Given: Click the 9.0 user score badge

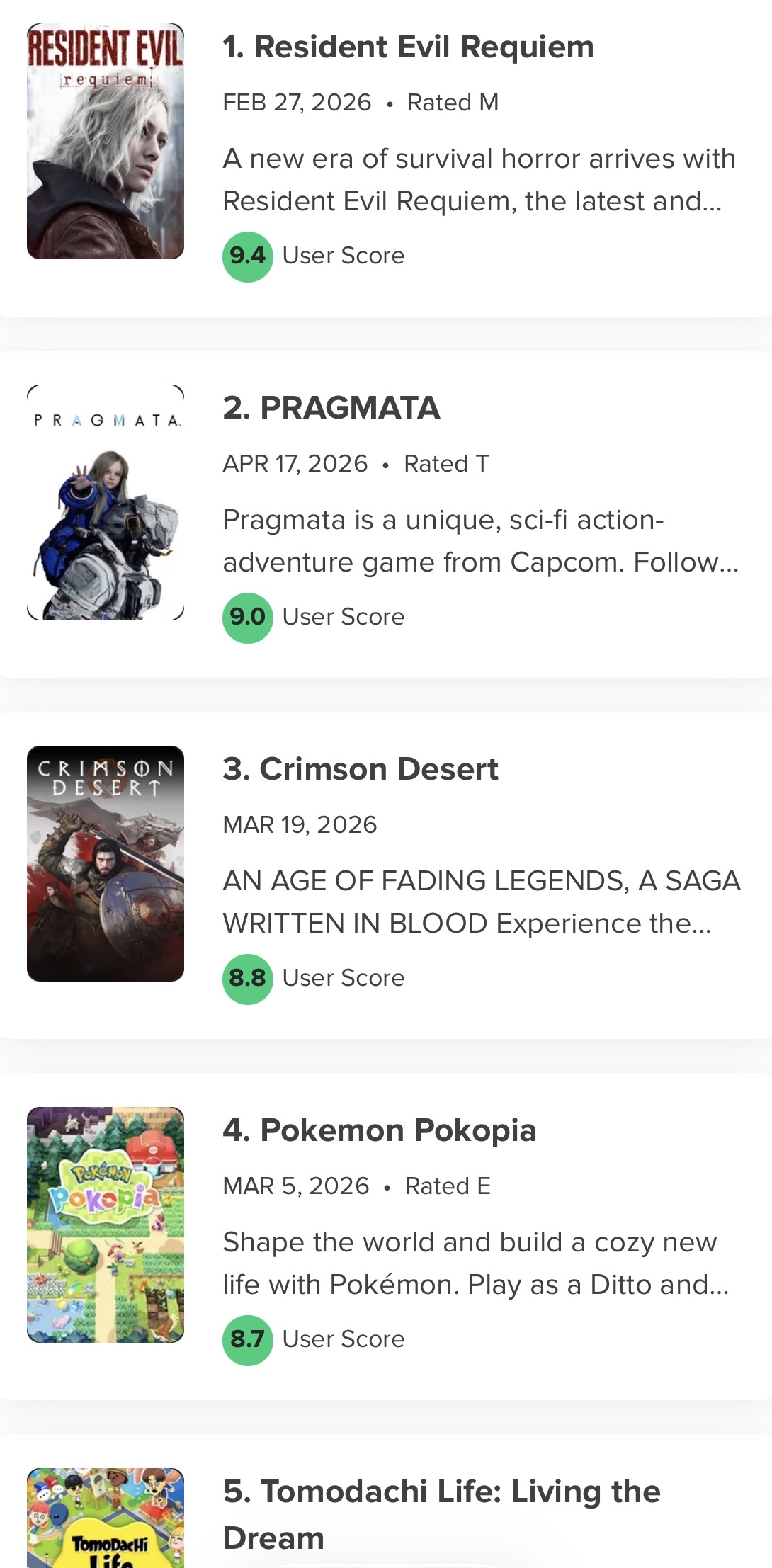Looking at the screenshot, I should point(247,618).
